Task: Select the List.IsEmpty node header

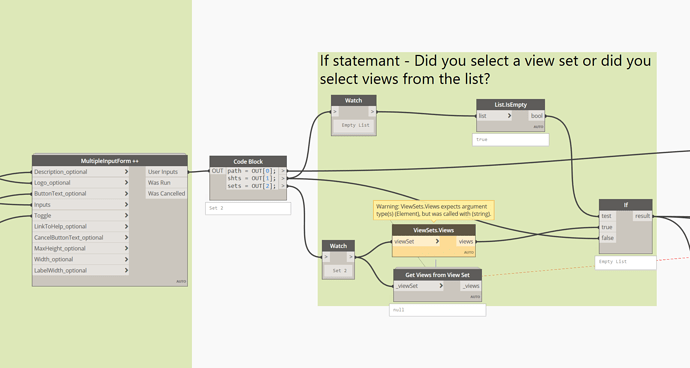Action: pos(510,105)
